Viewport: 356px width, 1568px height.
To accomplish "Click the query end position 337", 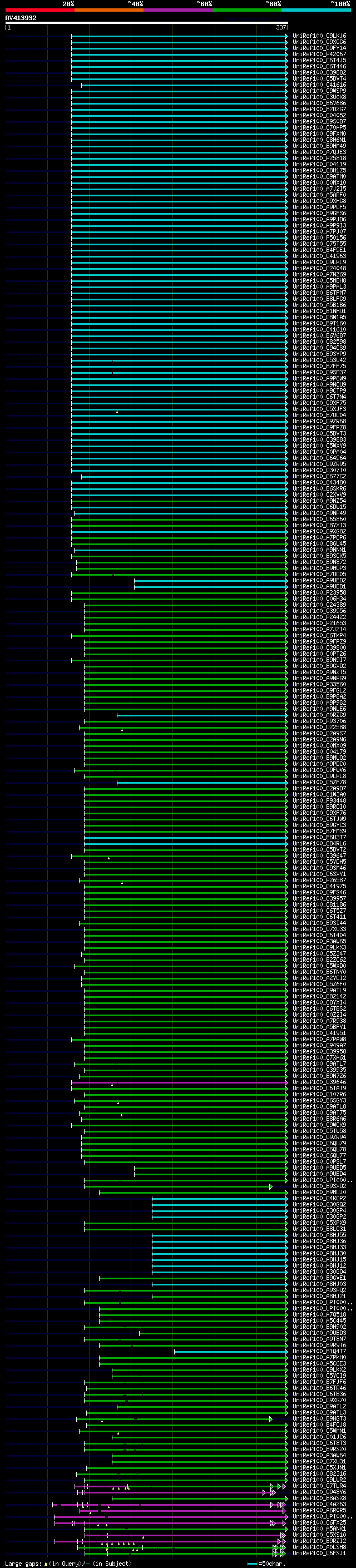I will (x=280, y=27).
